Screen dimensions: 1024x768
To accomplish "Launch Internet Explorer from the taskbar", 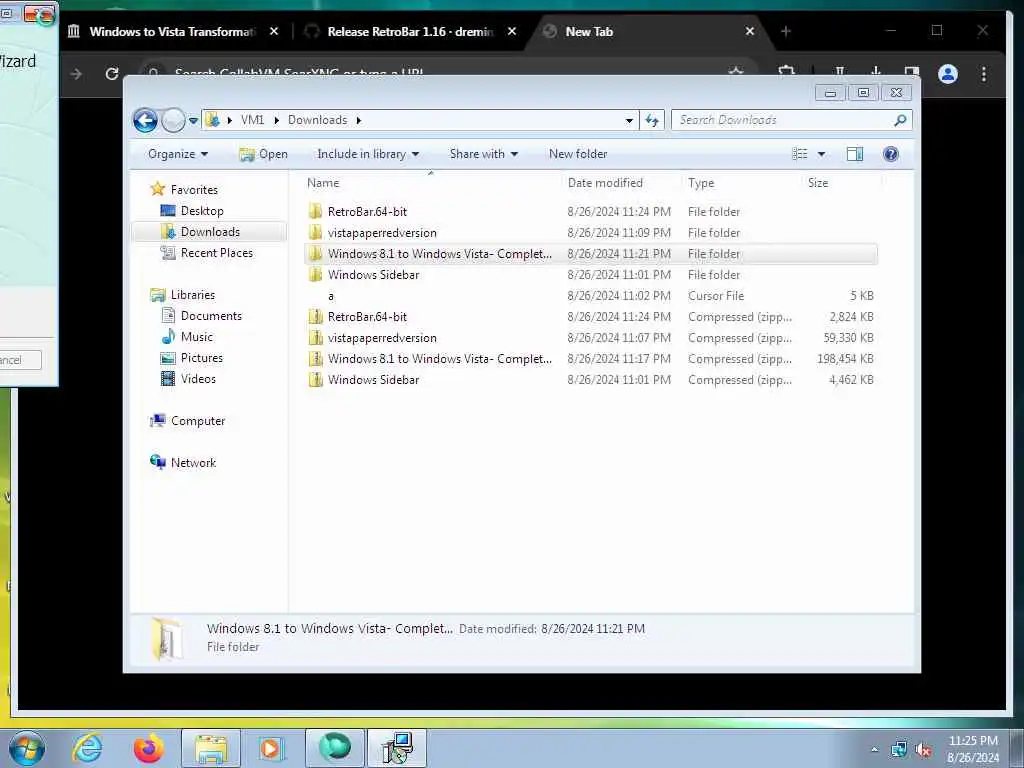I will coord(88,748).
